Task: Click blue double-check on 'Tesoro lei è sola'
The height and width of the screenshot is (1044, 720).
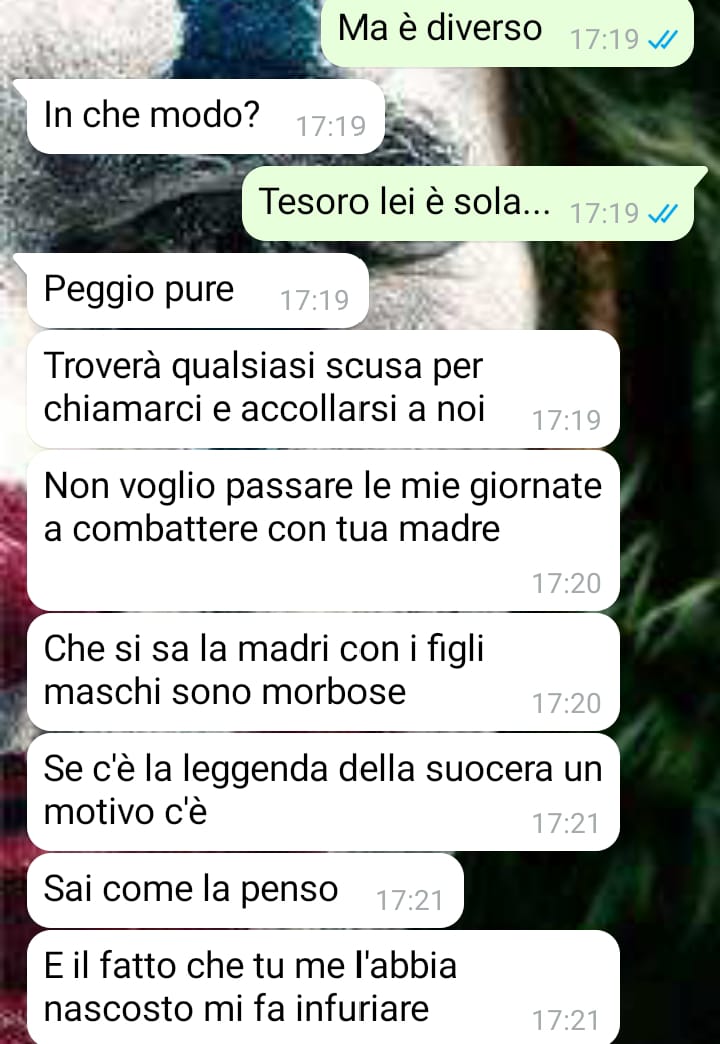Action: tap(663, 214)
